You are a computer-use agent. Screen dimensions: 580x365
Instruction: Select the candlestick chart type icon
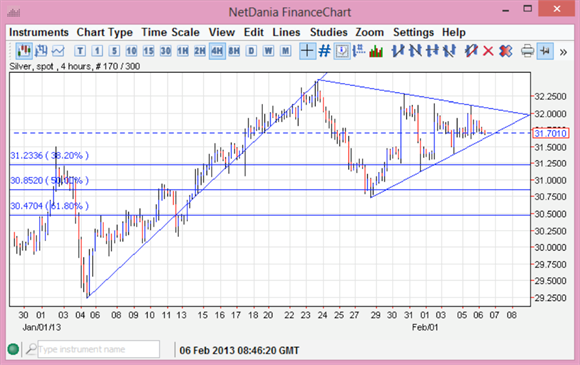(24, 51)
